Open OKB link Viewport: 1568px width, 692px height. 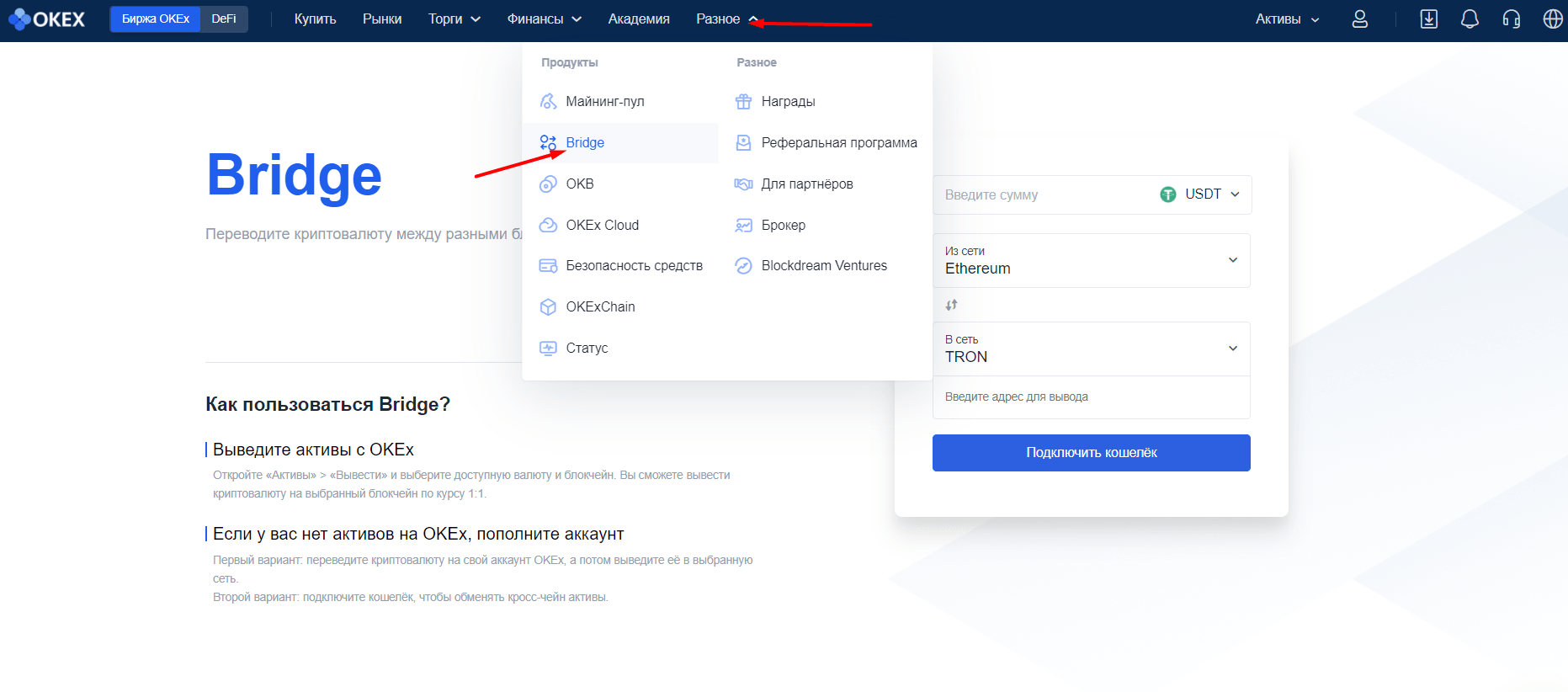click(580, 184)
